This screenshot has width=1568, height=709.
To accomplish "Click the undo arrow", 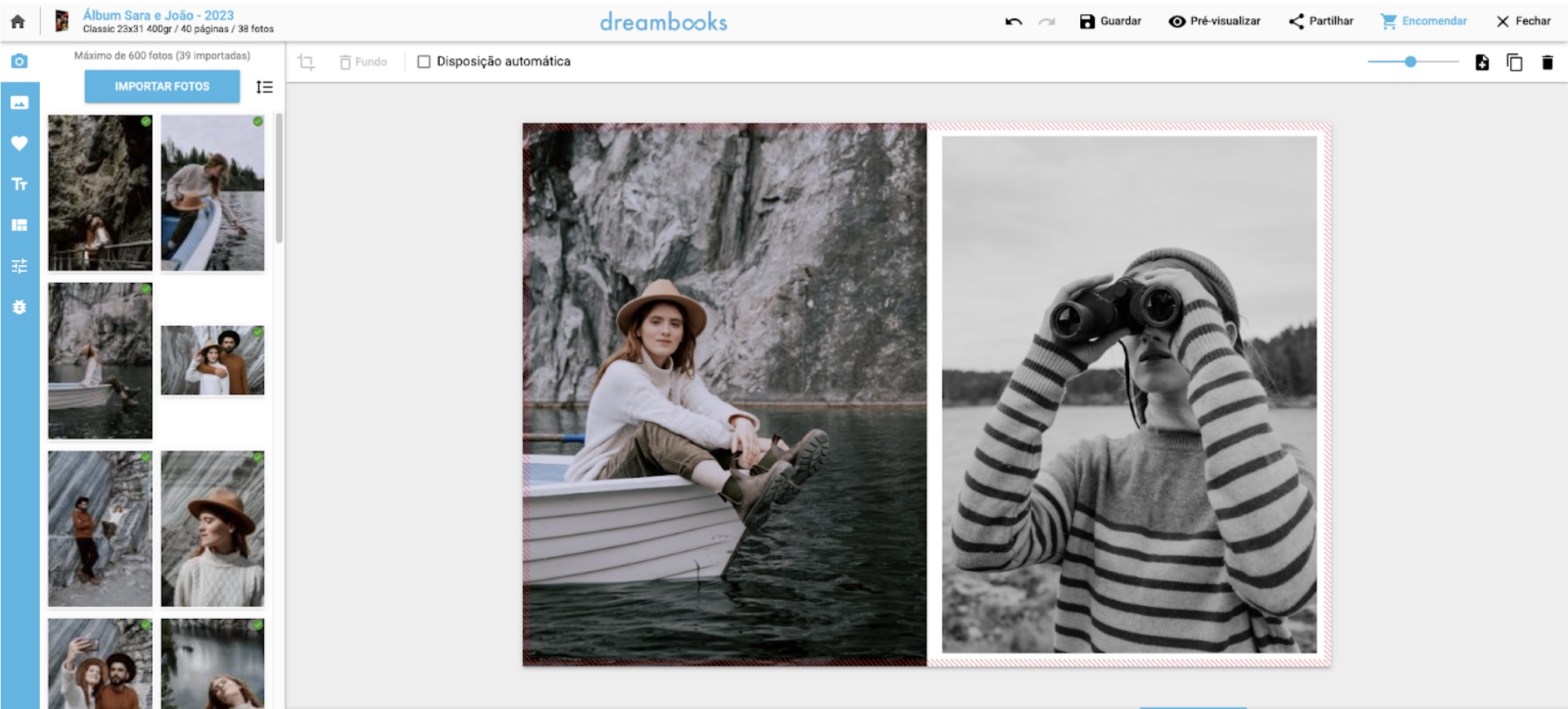I will point(1014,21).
